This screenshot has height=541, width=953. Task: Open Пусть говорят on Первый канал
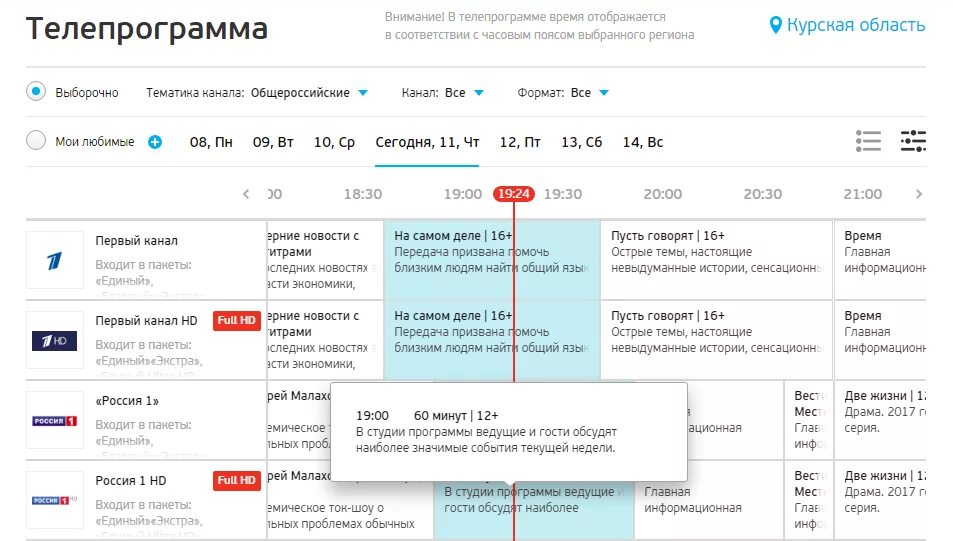[715, 259]
